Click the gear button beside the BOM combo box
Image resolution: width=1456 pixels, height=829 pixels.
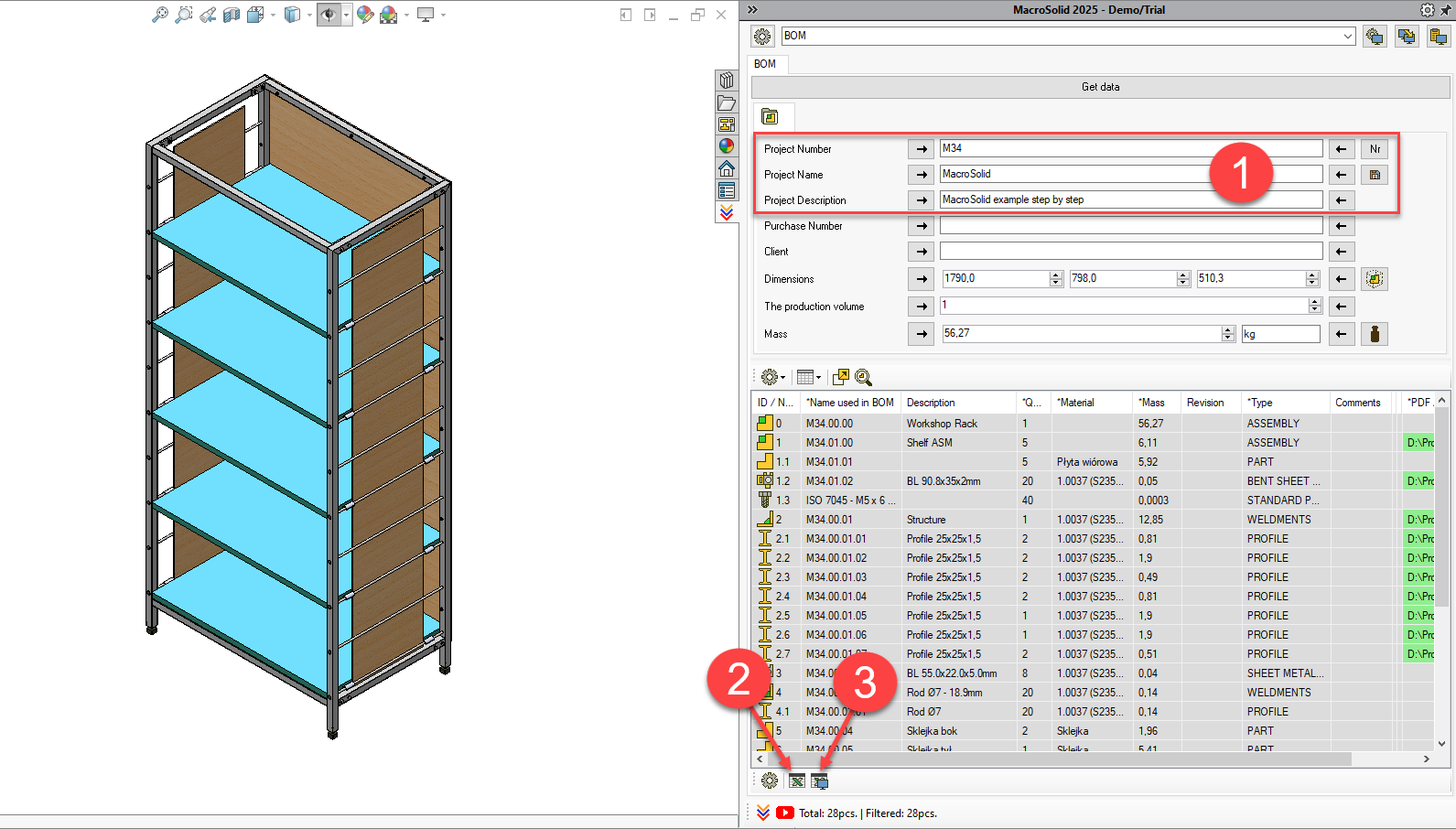click(x=763, y=37)
